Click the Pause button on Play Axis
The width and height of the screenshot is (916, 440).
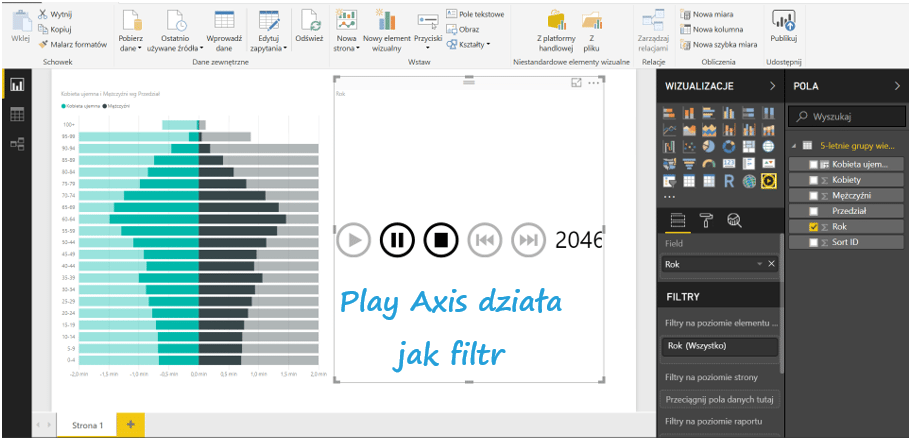click(x=397, y=240)
